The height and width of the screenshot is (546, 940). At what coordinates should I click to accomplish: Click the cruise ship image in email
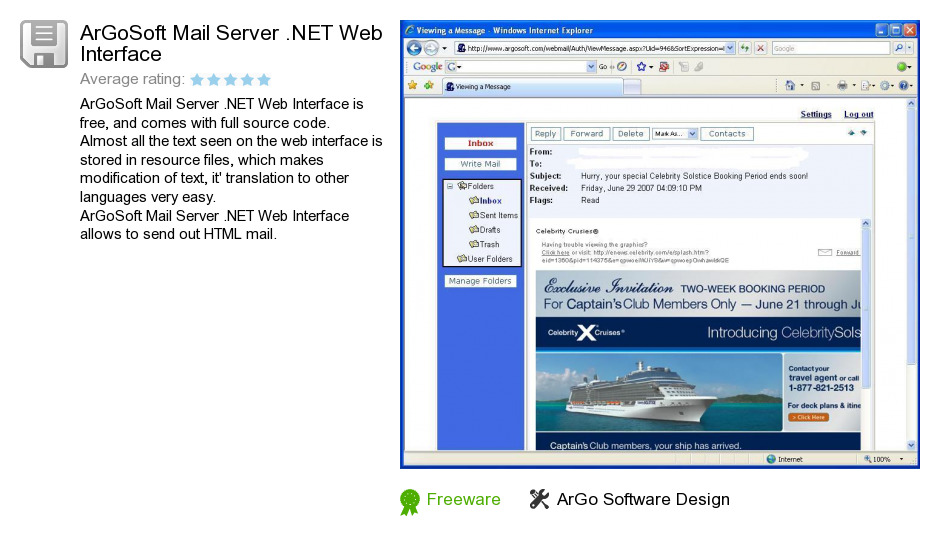coord(658,392)
